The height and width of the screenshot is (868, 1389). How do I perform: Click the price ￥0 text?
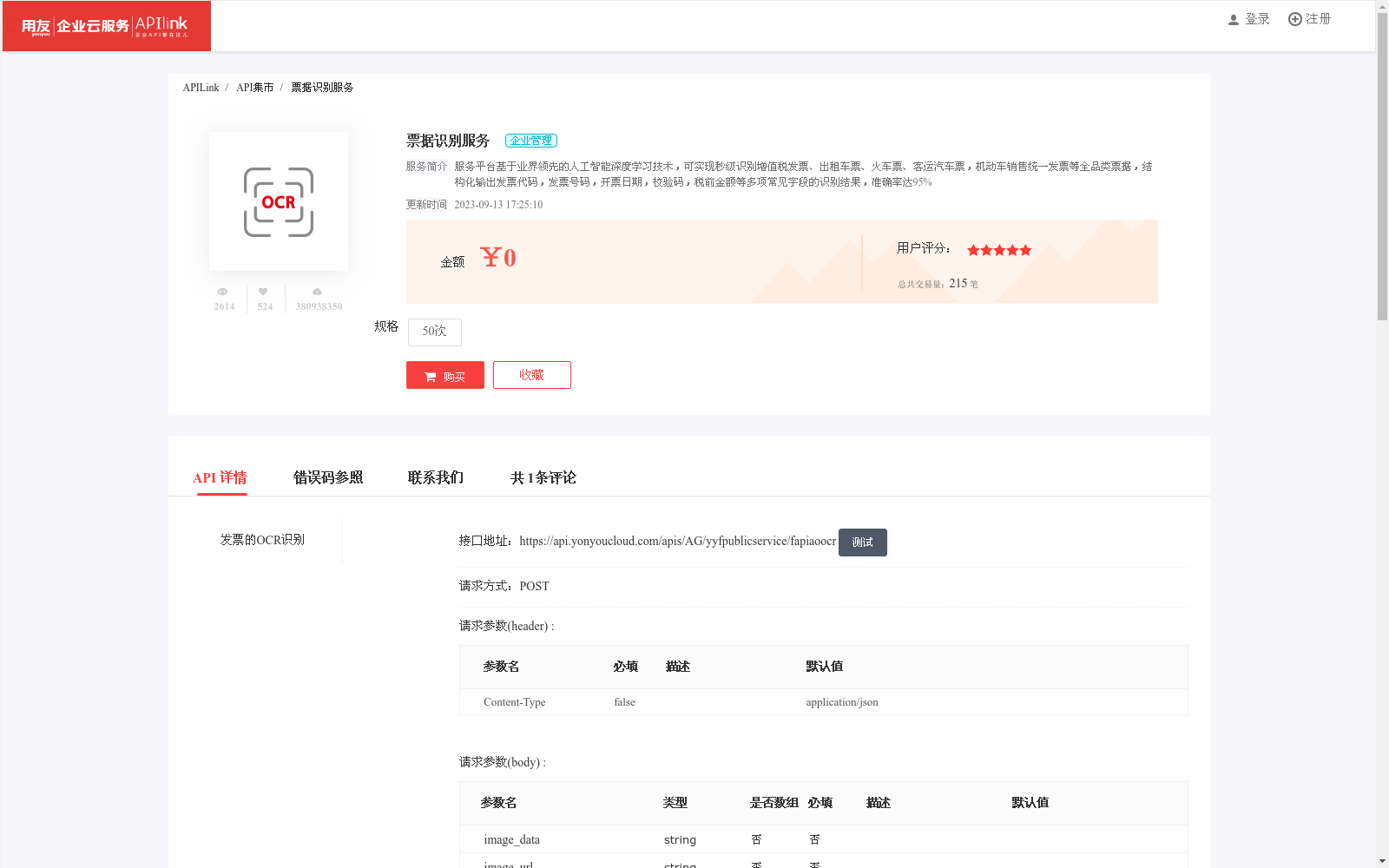498,258
